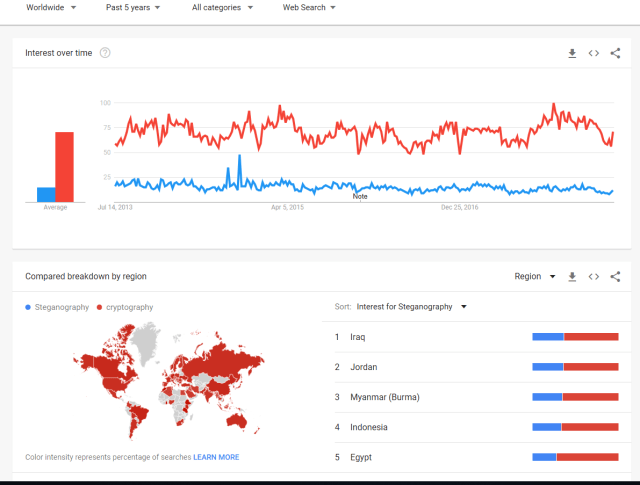Open embed code for region breakdown
The width and height of the screenshot is (640, 485).
pyautogui.click(x=594, y=277)
